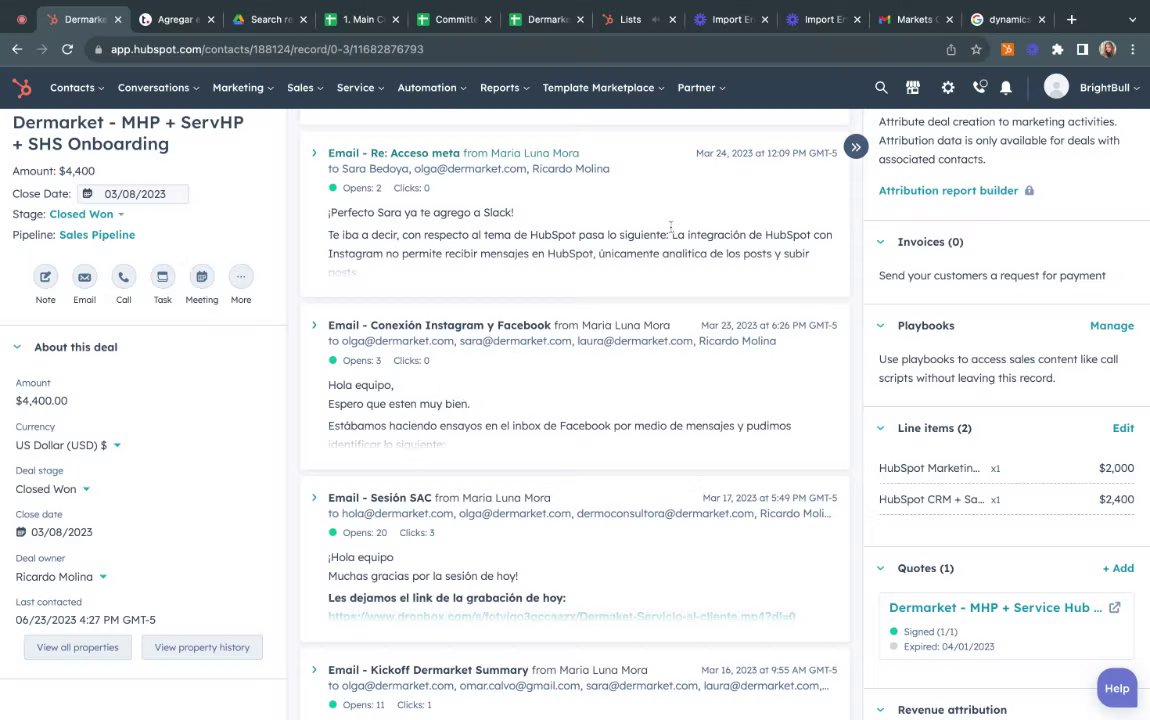1150x720 pixels.
Task: Collapse the Invoices section
Action: coord(881,242)
